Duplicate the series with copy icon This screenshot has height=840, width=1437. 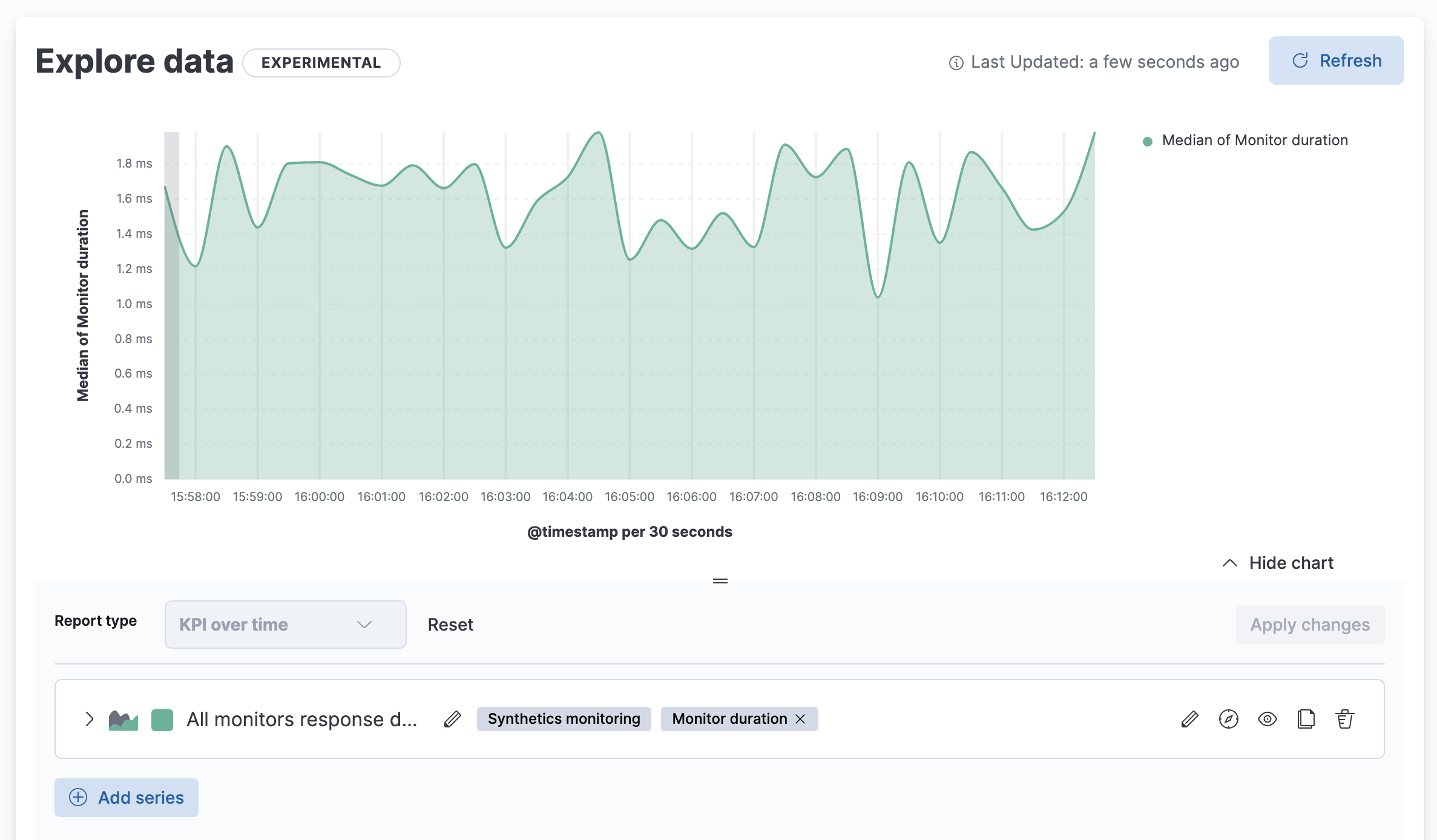point(1306,719)
